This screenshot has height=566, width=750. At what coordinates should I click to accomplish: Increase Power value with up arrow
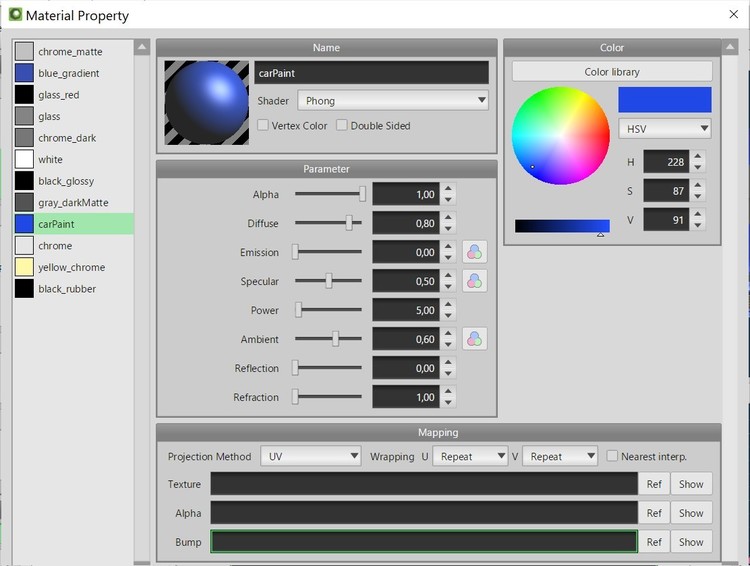click(x=448, y=304)
